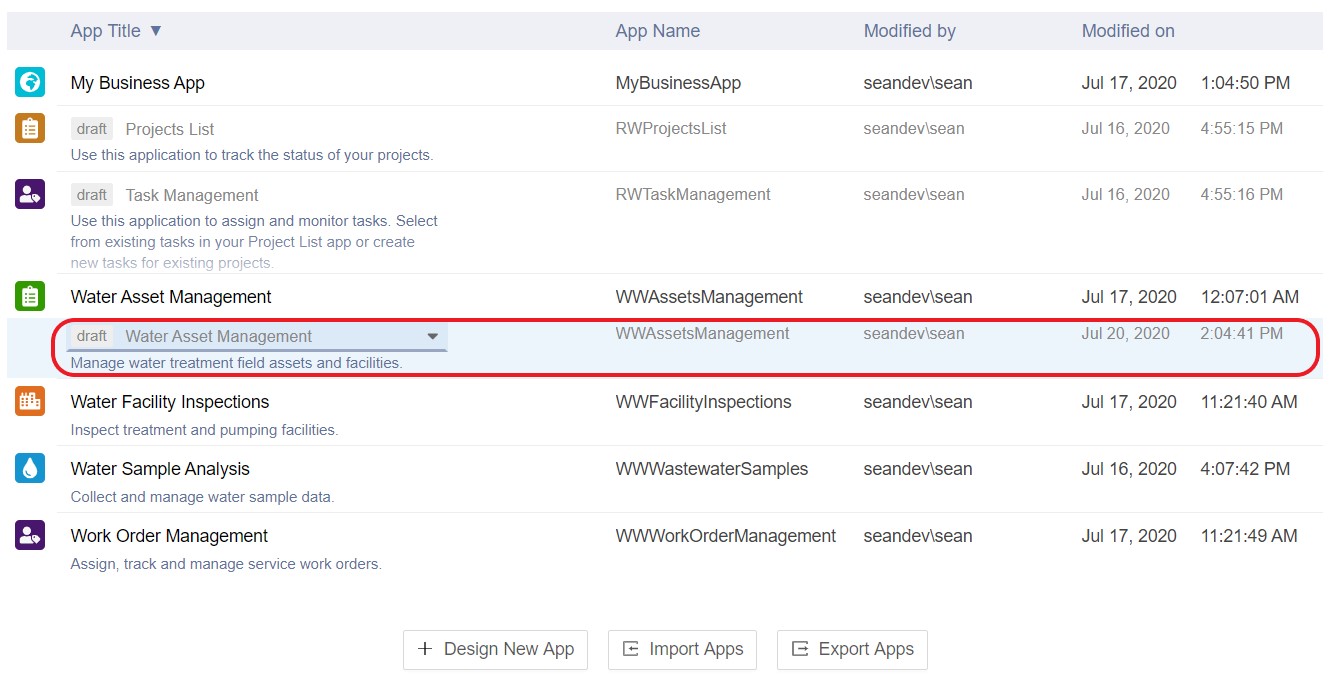The width and height of the screenshot is (1330, 683).
Task: Click the orange clipboard icon for Projects List
Action: pyautogui.click(x=30, y=128)
